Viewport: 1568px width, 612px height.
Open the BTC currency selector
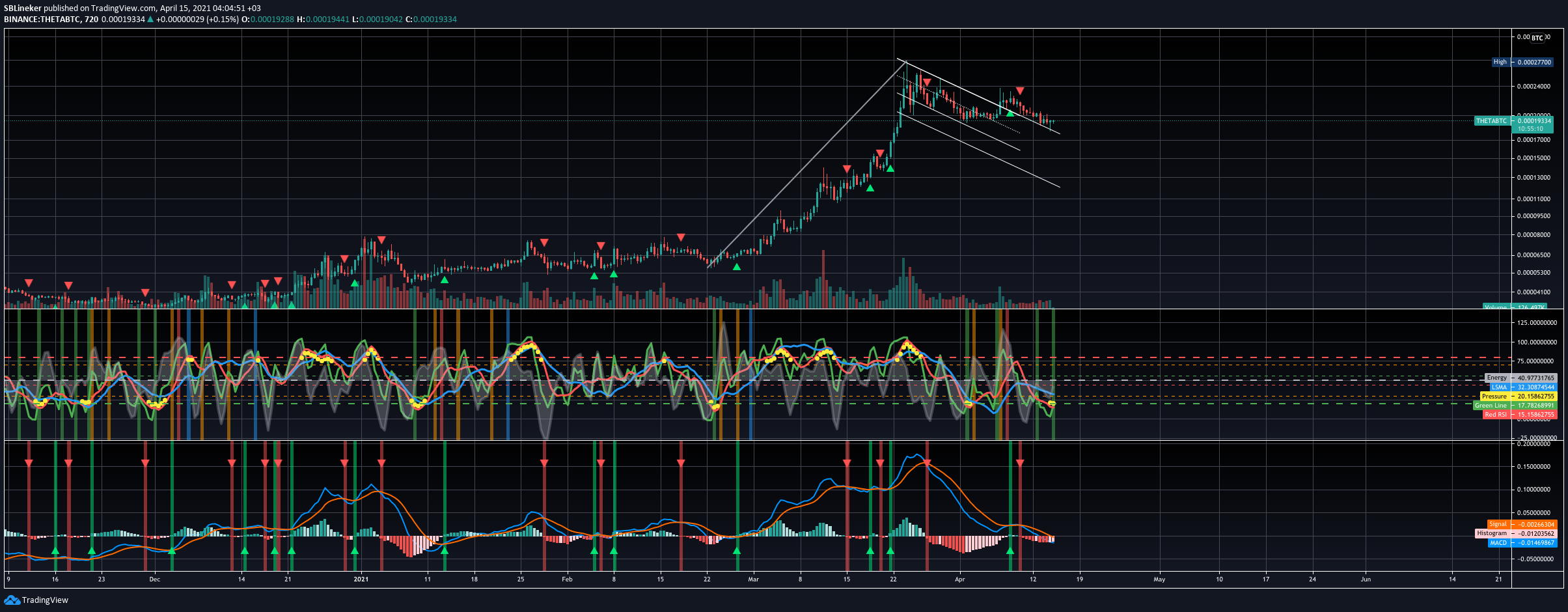tap(1537, 38)
